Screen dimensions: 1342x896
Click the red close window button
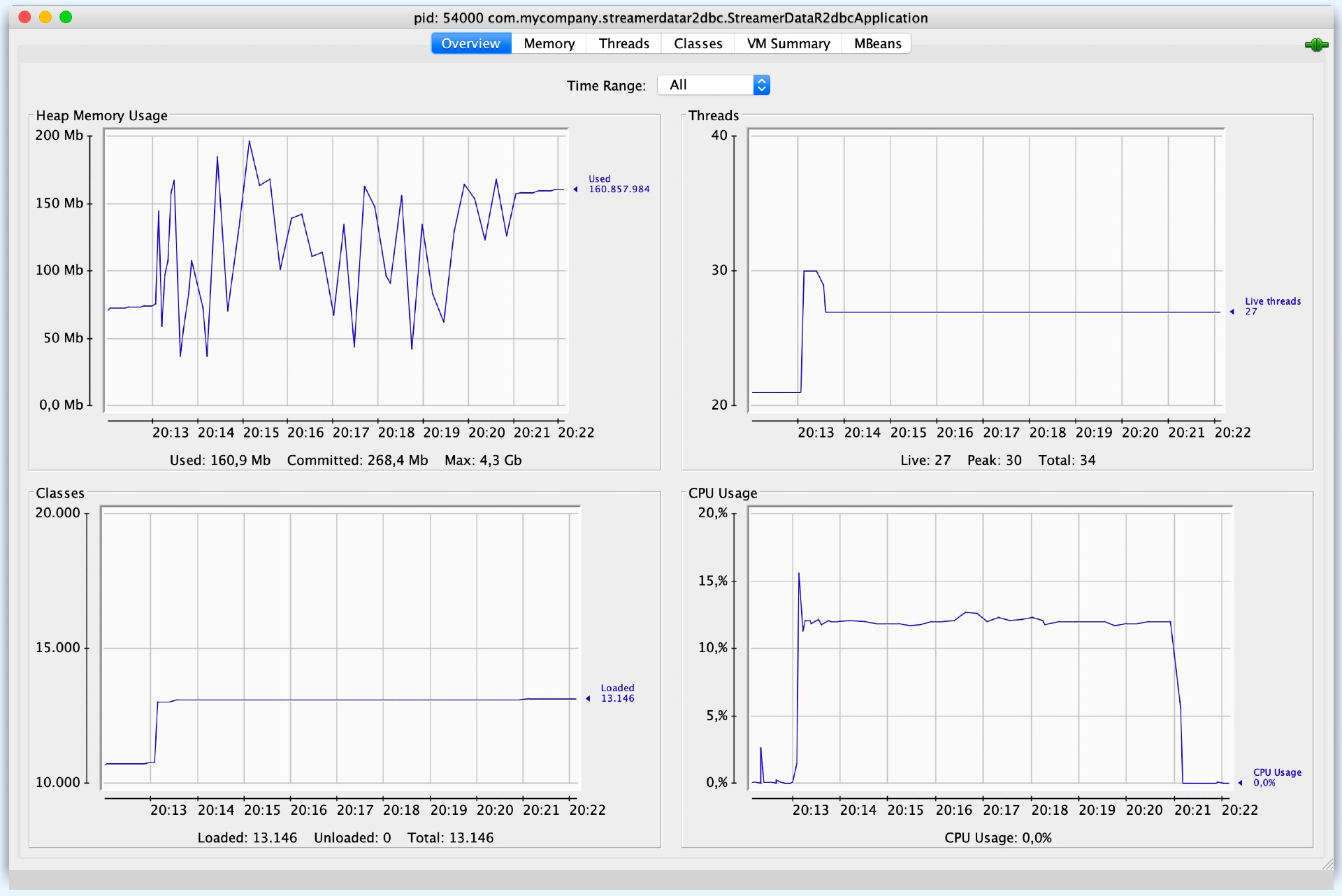point(25,17)
